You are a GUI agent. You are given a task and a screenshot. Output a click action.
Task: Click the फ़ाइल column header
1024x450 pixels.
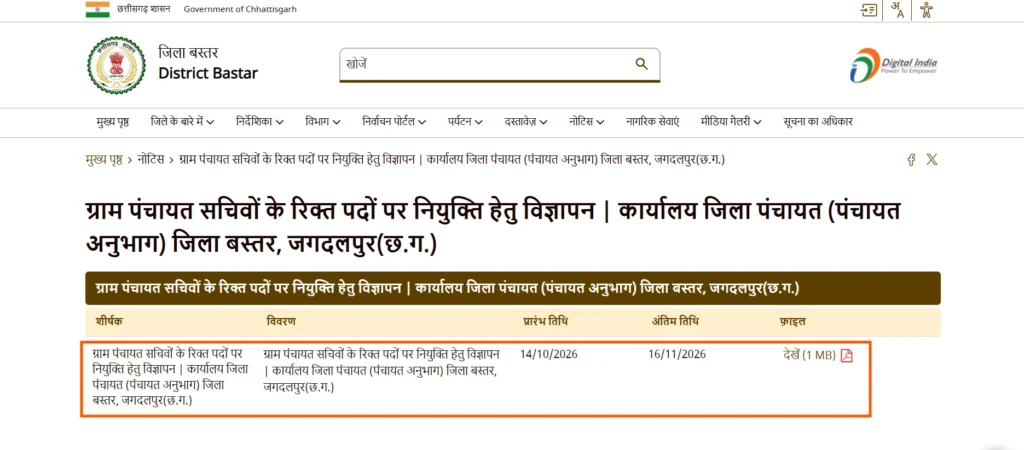point(793,322)
